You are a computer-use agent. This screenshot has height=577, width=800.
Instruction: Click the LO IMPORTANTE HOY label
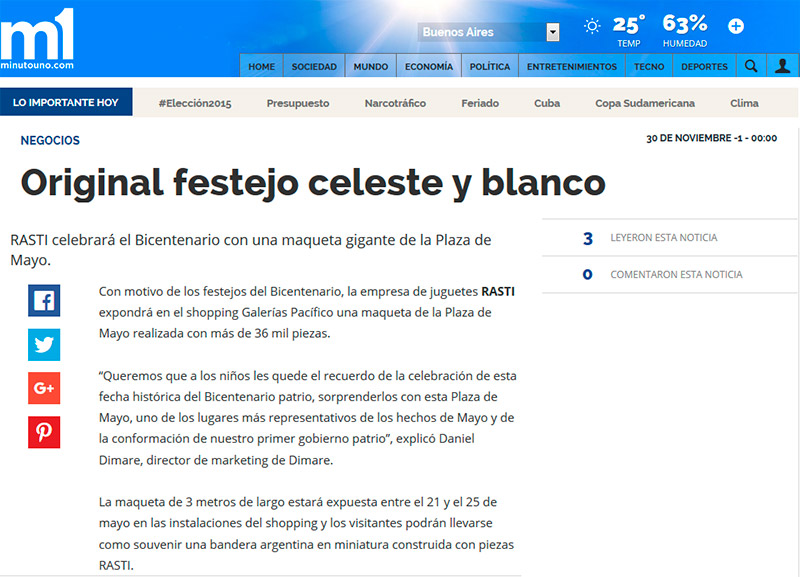(x=66, y=102)
